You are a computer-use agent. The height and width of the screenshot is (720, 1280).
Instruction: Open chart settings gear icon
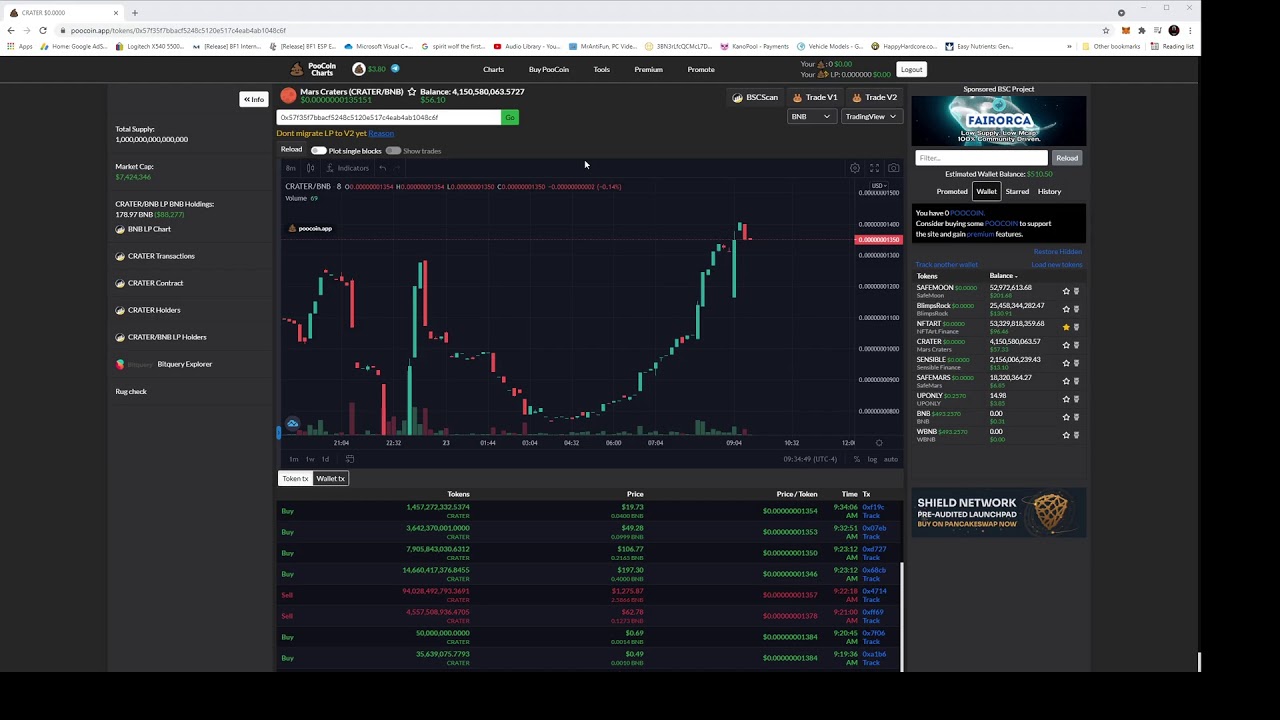coord(855,168)
